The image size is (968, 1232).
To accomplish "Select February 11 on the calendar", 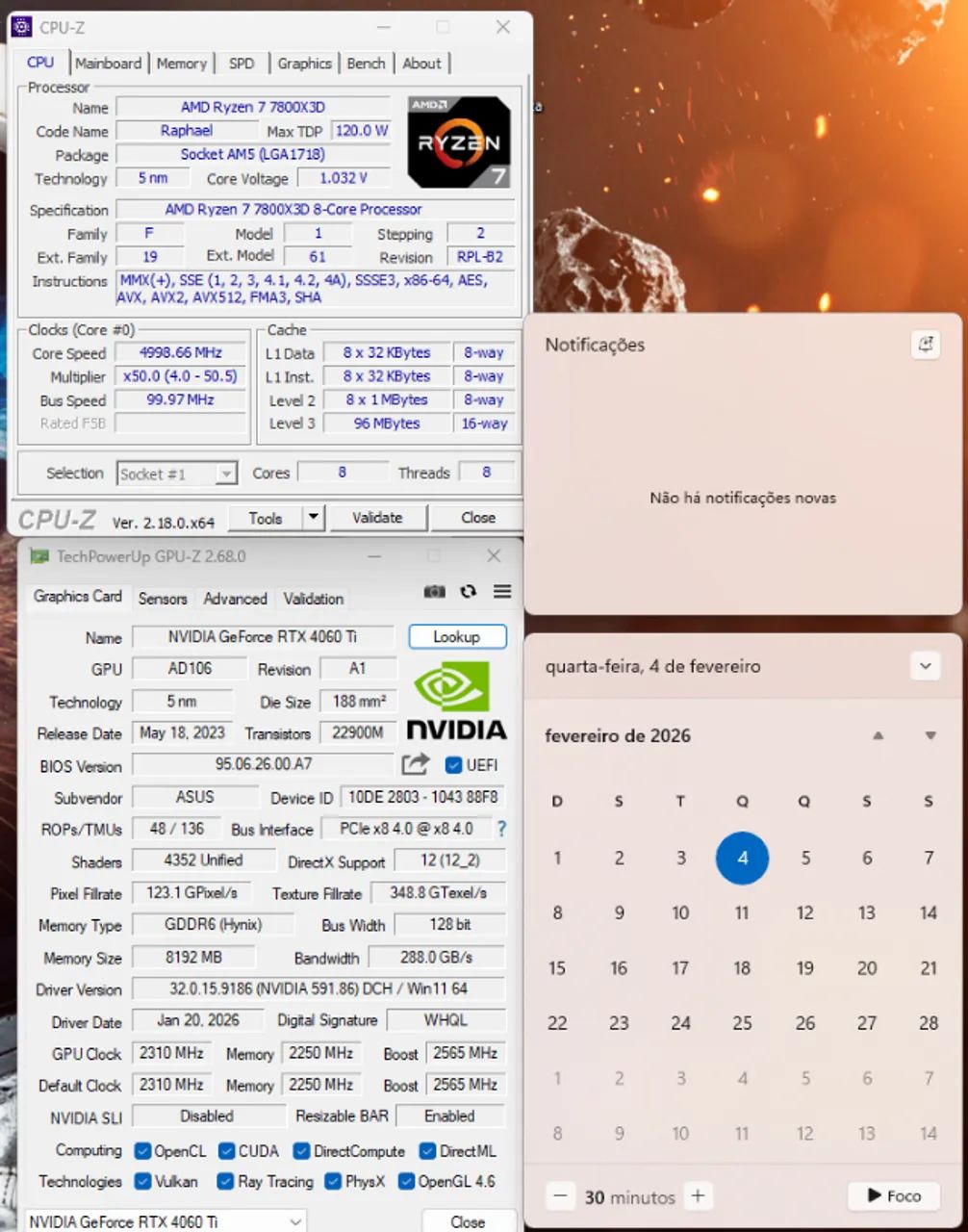I will pos(742,912).
